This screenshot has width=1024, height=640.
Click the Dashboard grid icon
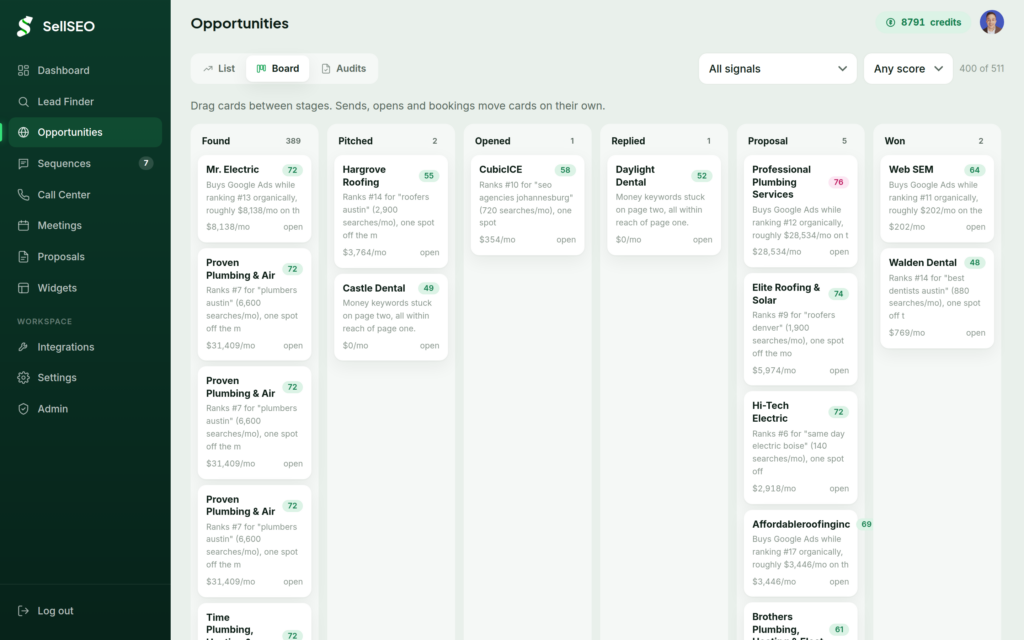24,71
